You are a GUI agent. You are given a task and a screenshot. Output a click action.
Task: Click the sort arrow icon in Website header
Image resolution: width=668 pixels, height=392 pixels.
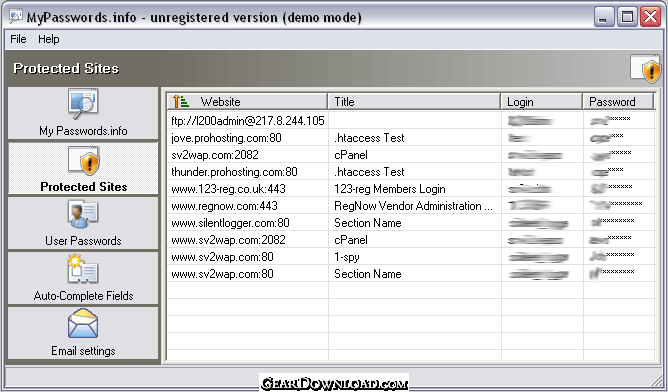click(x=181, y=101)
